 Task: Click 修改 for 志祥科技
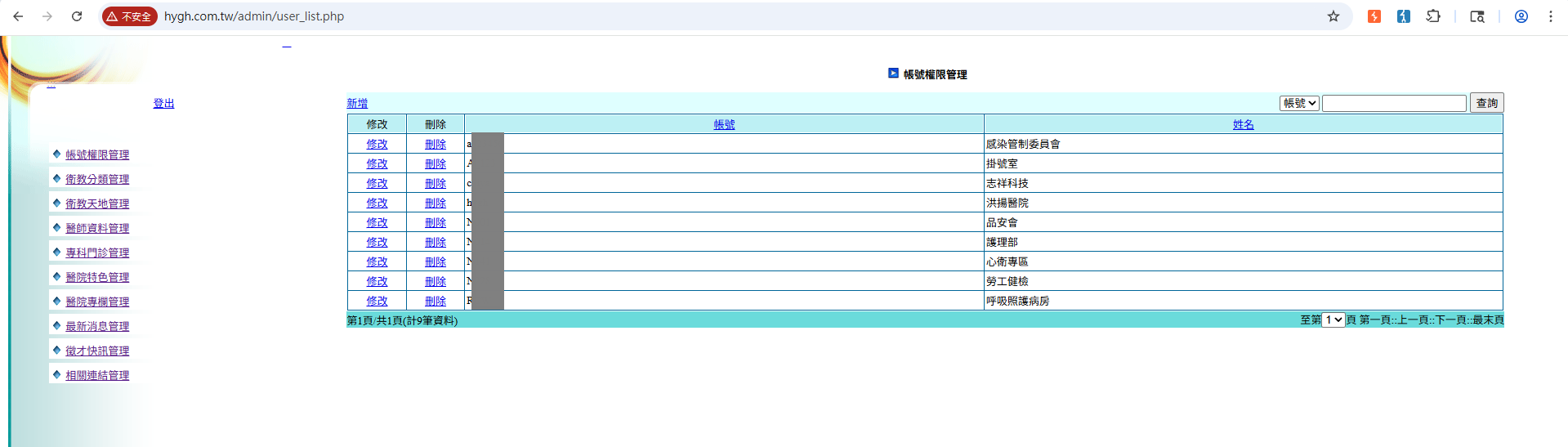(x=377, y=183)
